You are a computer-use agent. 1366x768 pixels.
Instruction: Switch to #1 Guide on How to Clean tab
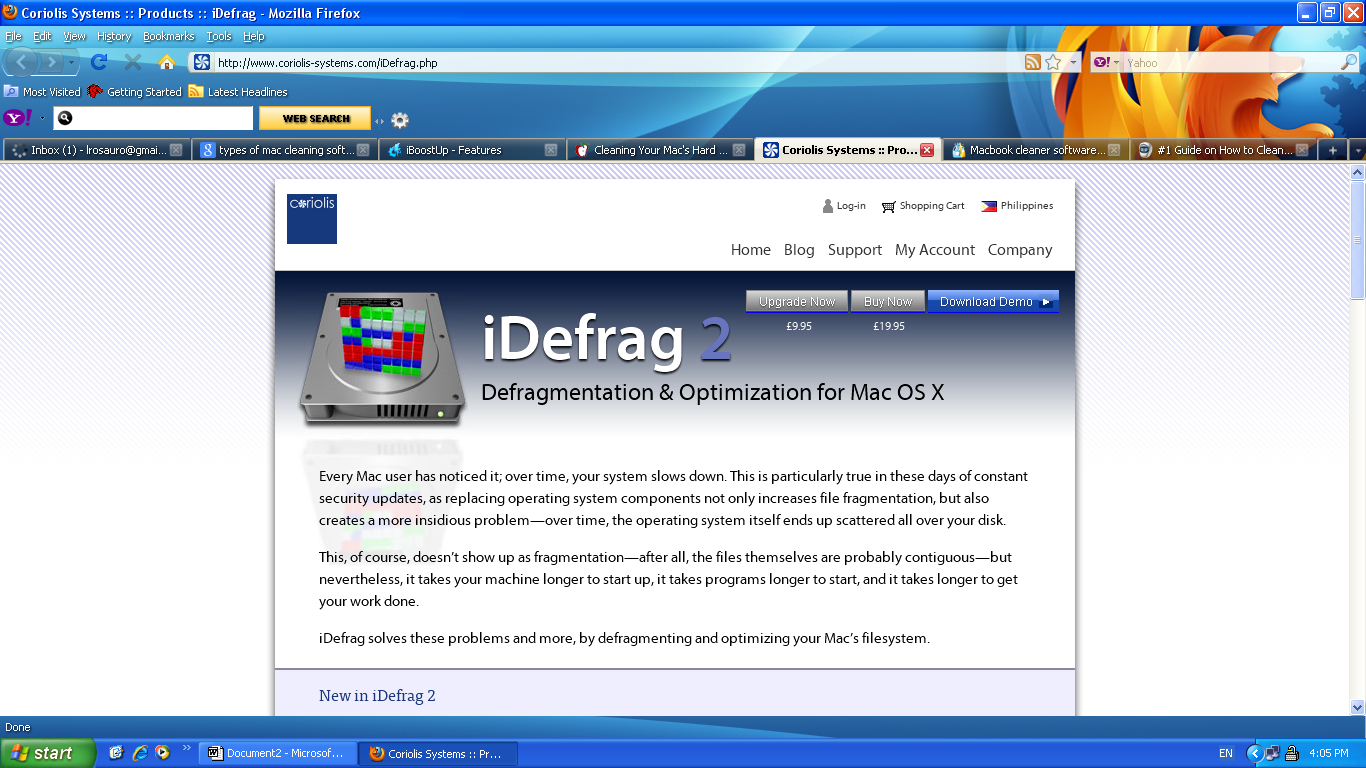pos(1223,150)
